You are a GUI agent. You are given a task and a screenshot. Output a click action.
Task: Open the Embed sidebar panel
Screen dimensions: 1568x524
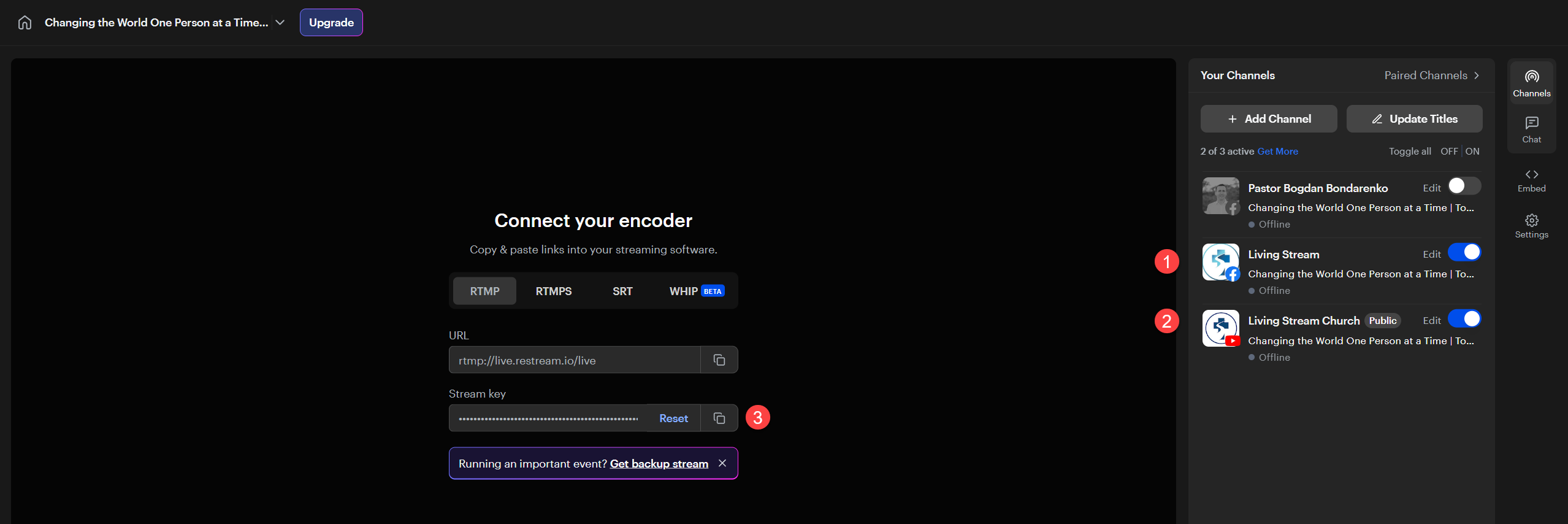pyautogui.click(x=1531, y=180)
